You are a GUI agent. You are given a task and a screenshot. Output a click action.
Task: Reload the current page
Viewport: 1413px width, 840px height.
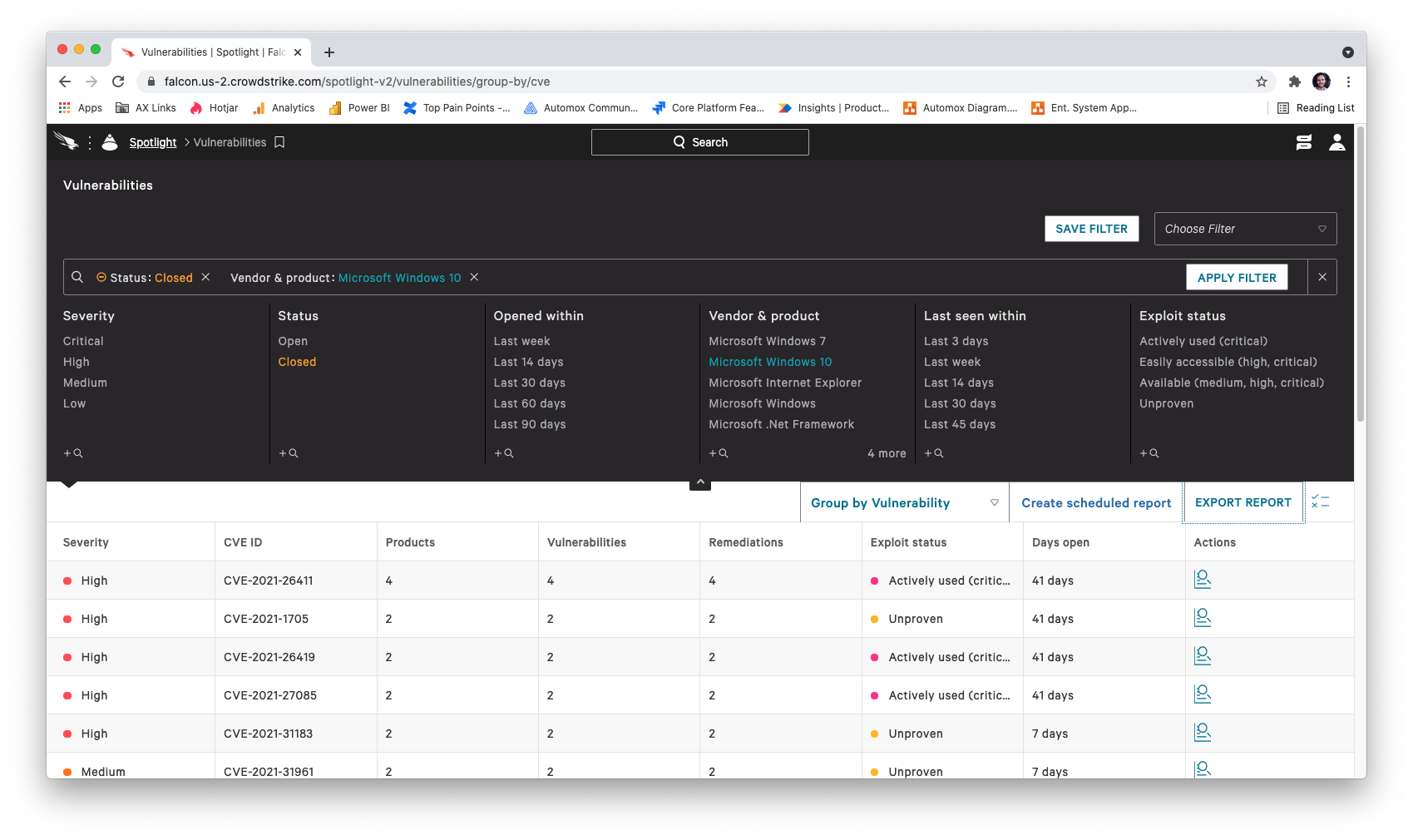118,82
